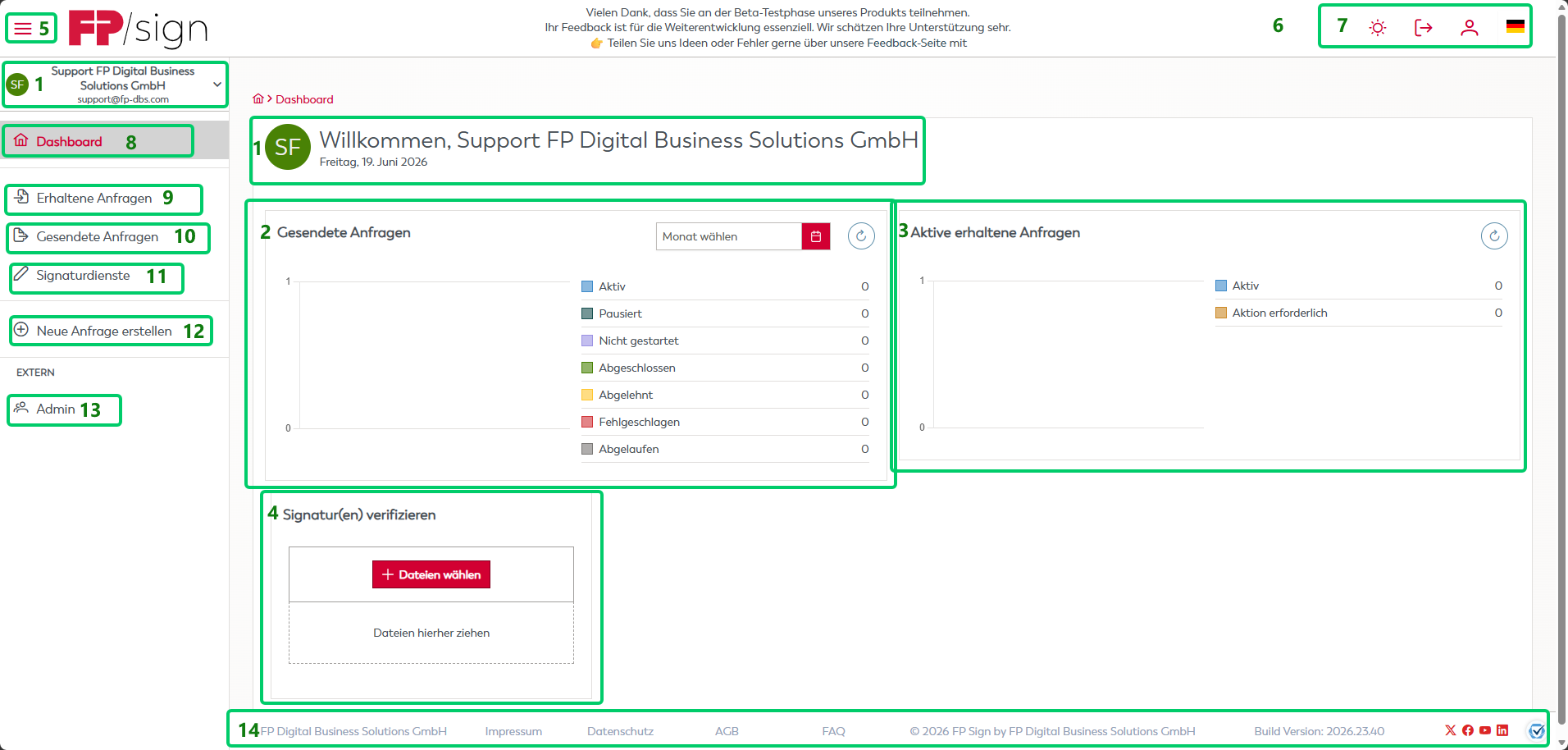
Task: Click the Nicht gestartet legend swatch
Action: pos(587,341)
